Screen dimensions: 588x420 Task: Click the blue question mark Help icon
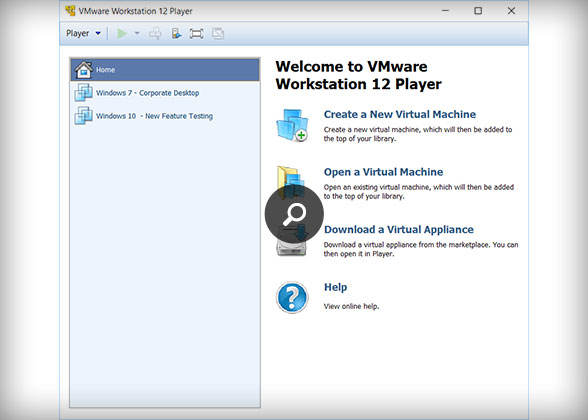click(x=292, y=297)
